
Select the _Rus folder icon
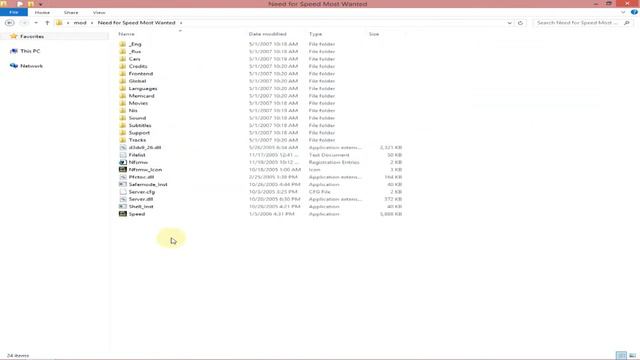[122, 51]
